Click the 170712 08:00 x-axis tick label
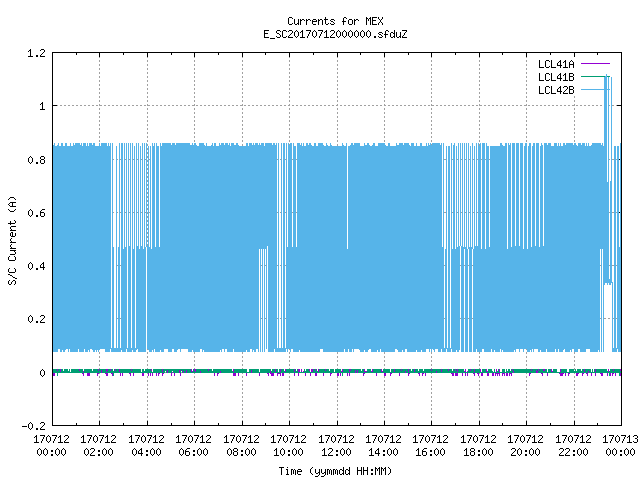Viewport: 640px width, 480px height. [x=241, y=446]
